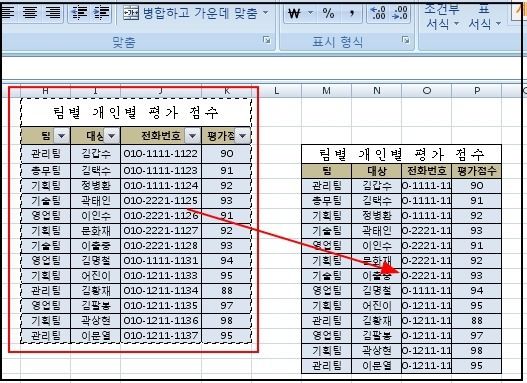The width and height of the screenshot is (527, 383).
Task: Select column header O
Action: click(427, 91)
